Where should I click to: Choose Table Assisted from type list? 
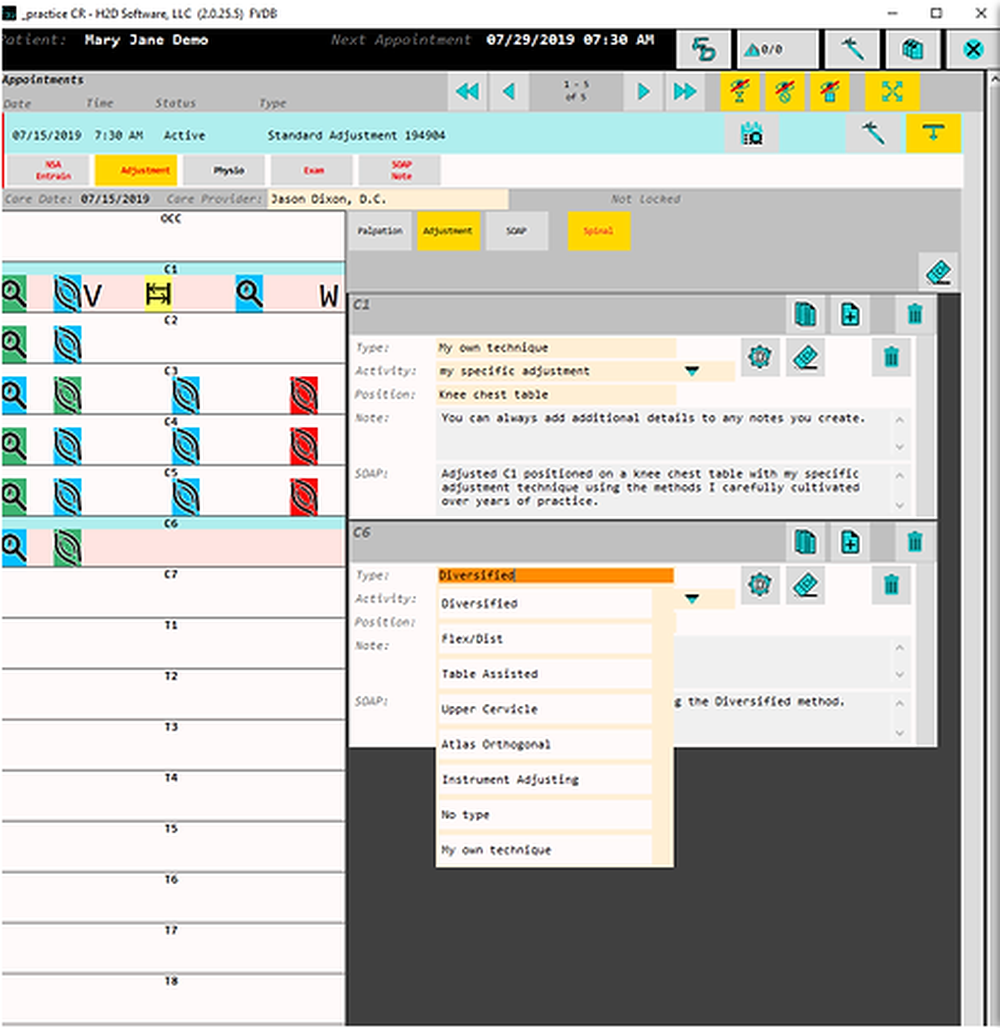click(x=544, y=674)
